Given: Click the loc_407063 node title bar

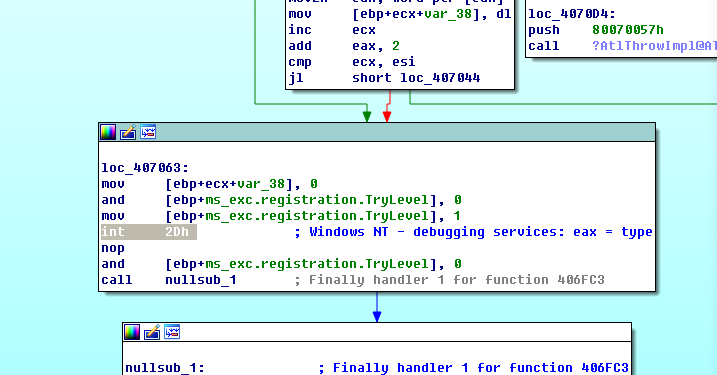Looking at the screenshot, I should [377, 132].
